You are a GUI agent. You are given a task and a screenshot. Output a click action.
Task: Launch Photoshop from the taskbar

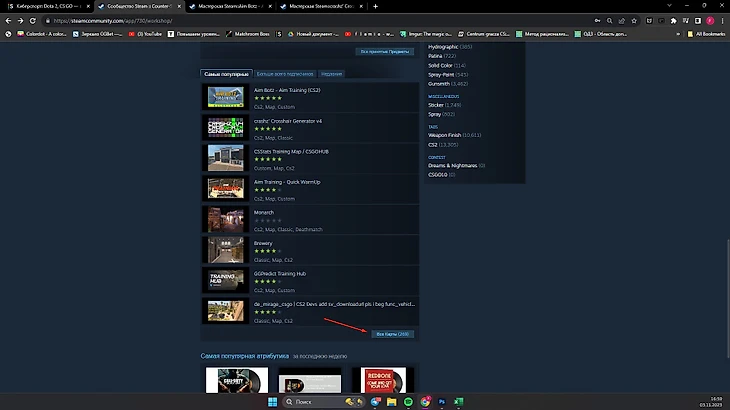tap(441, 401)
